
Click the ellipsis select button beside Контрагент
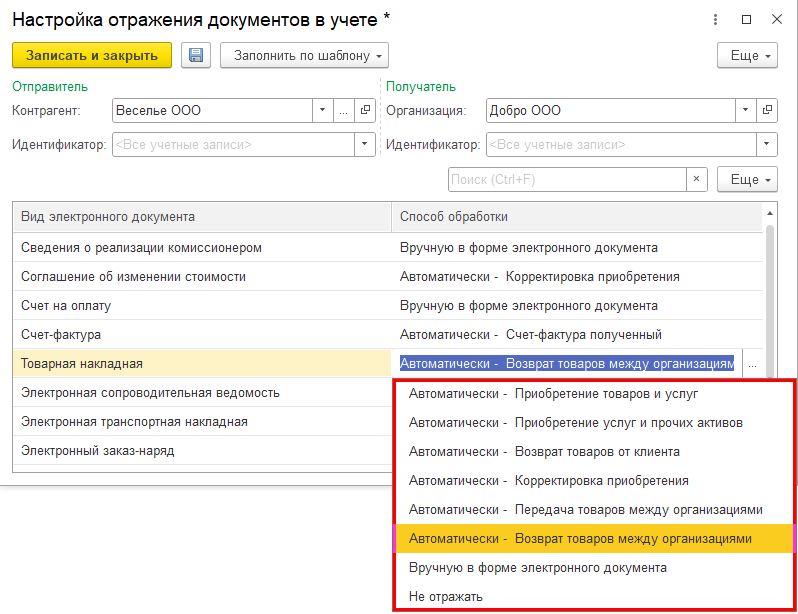point(343,110)
